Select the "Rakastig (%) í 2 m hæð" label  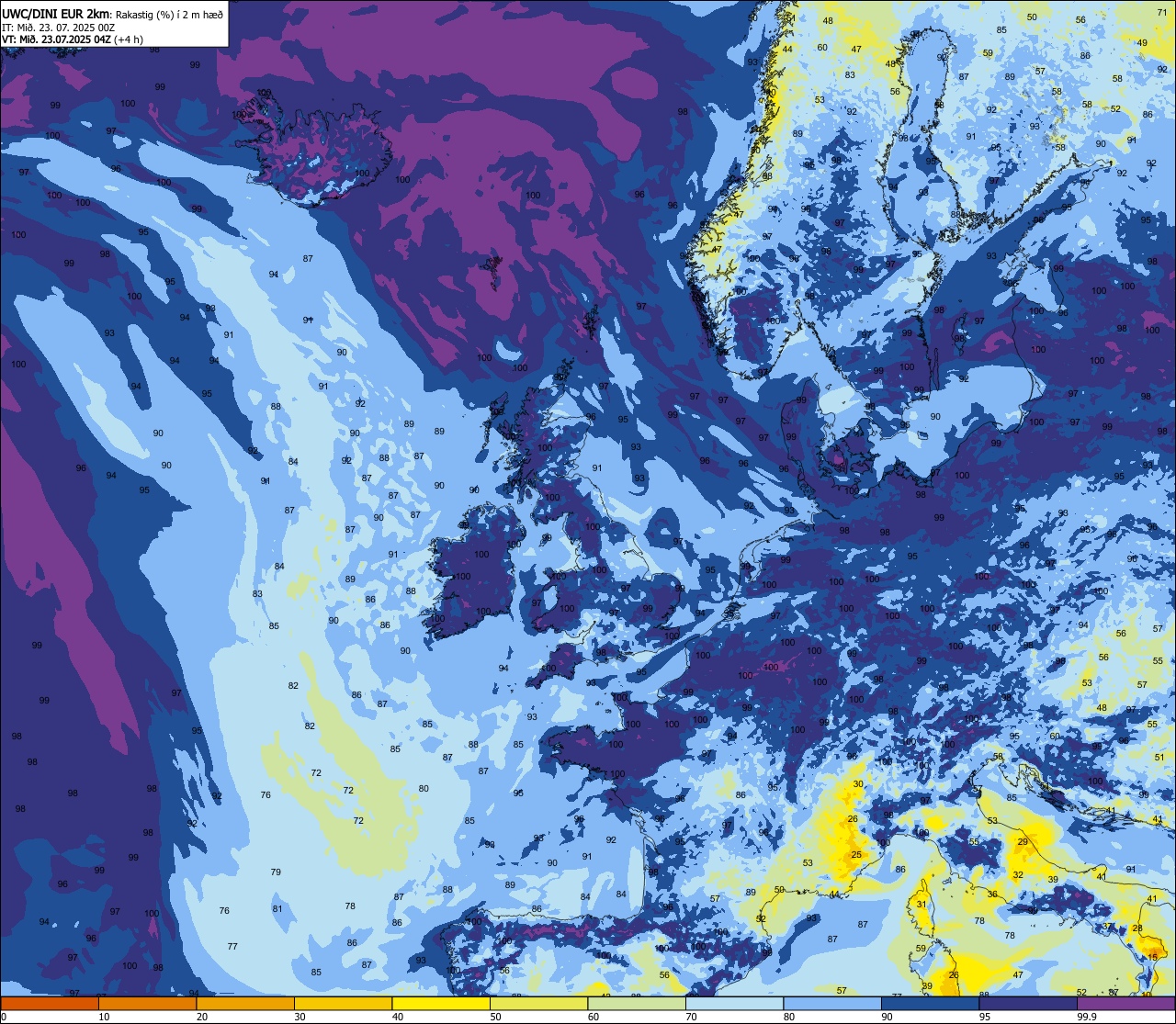168,15
